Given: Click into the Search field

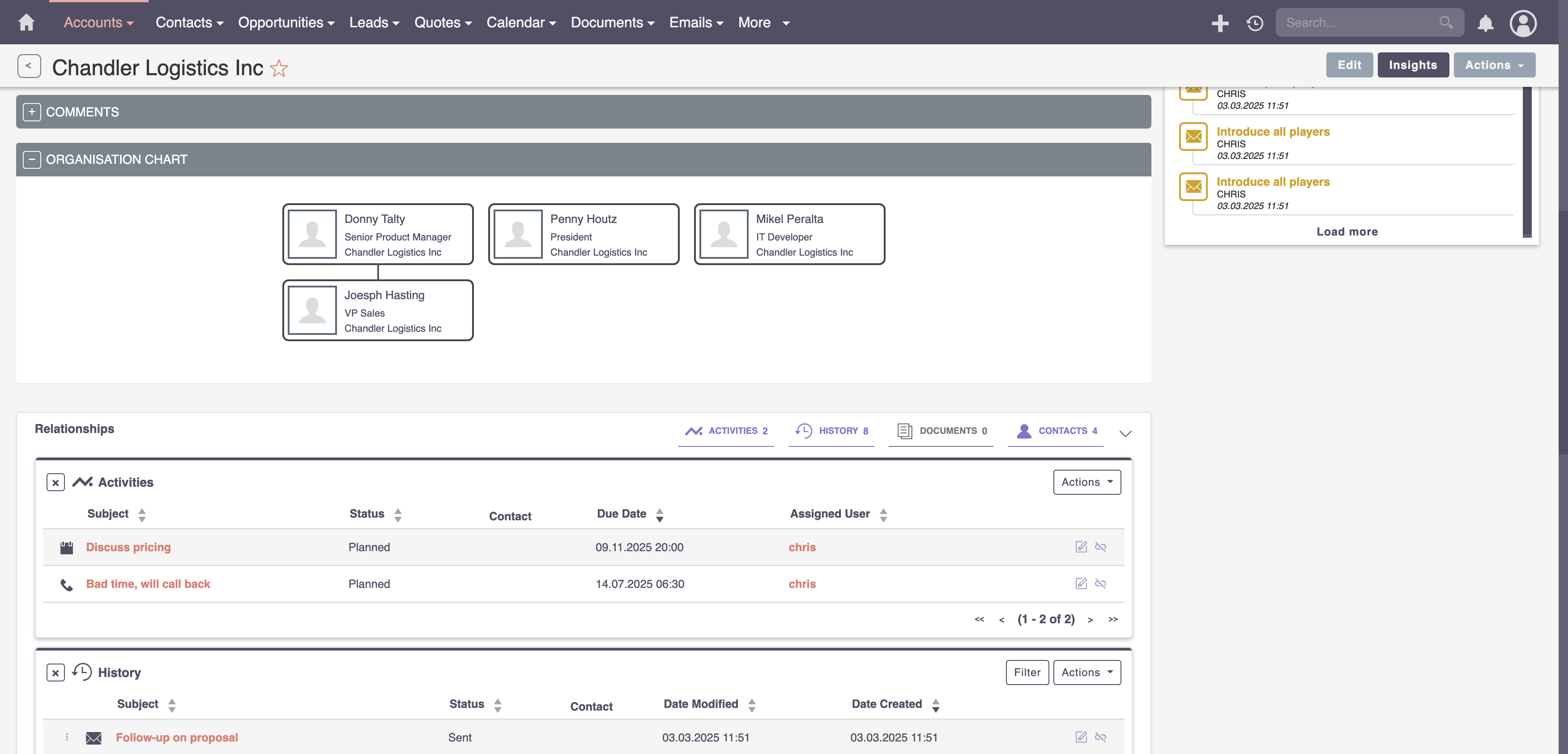Looking at the screenshot, I should (x=1360, y=22).
